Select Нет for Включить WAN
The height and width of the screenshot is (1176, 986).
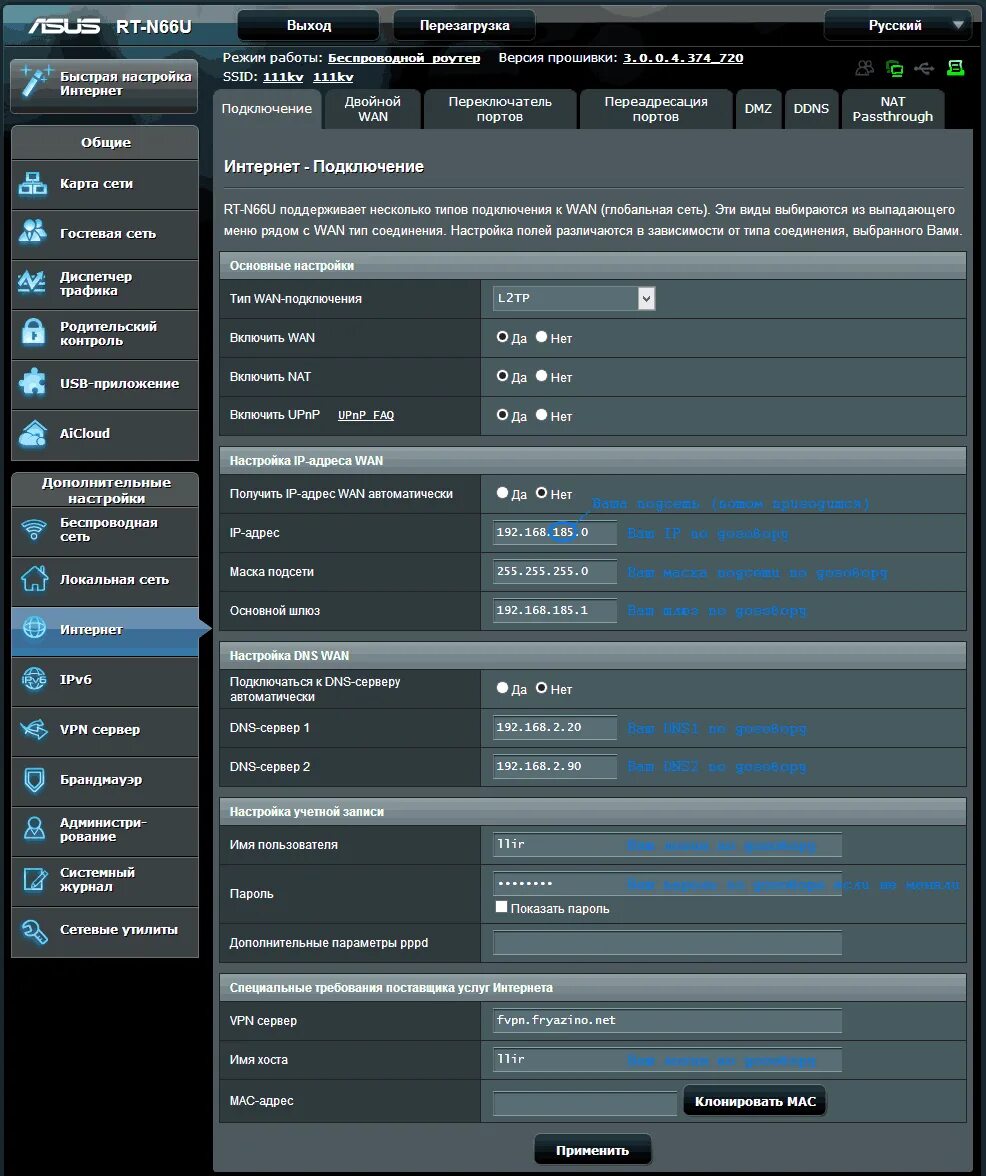[x=541, y=338]
